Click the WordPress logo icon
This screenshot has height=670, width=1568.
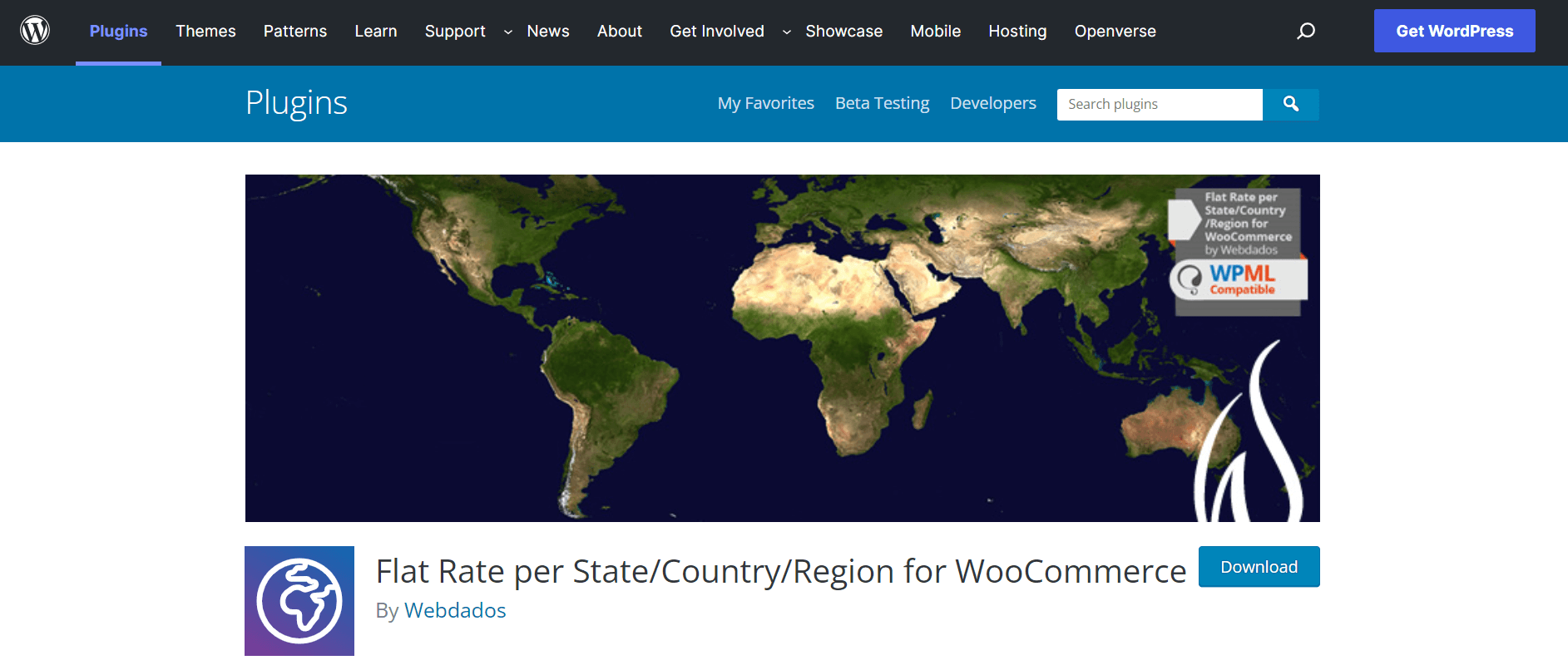click(x=35, y=31)
